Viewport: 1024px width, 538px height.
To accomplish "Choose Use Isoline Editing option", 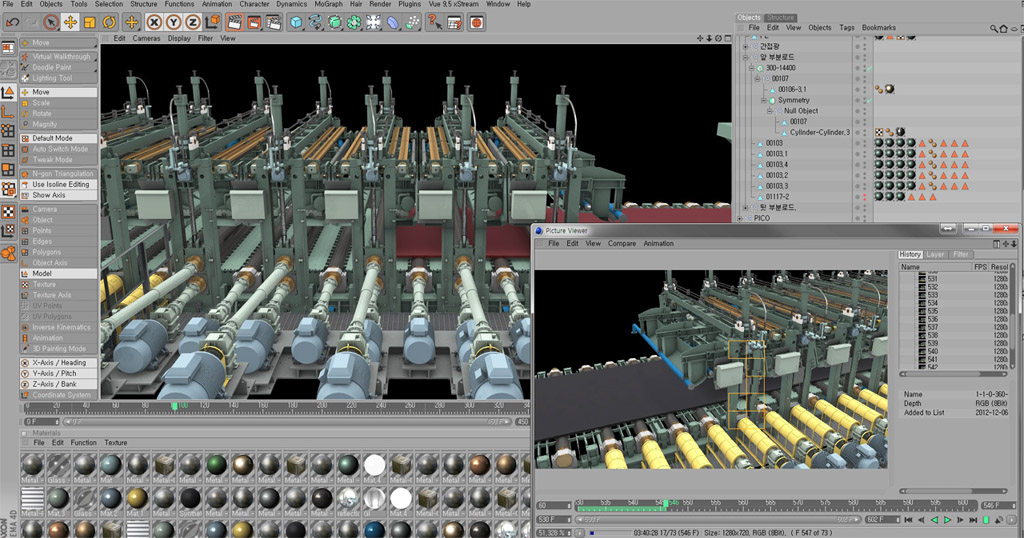I will 59,185.
